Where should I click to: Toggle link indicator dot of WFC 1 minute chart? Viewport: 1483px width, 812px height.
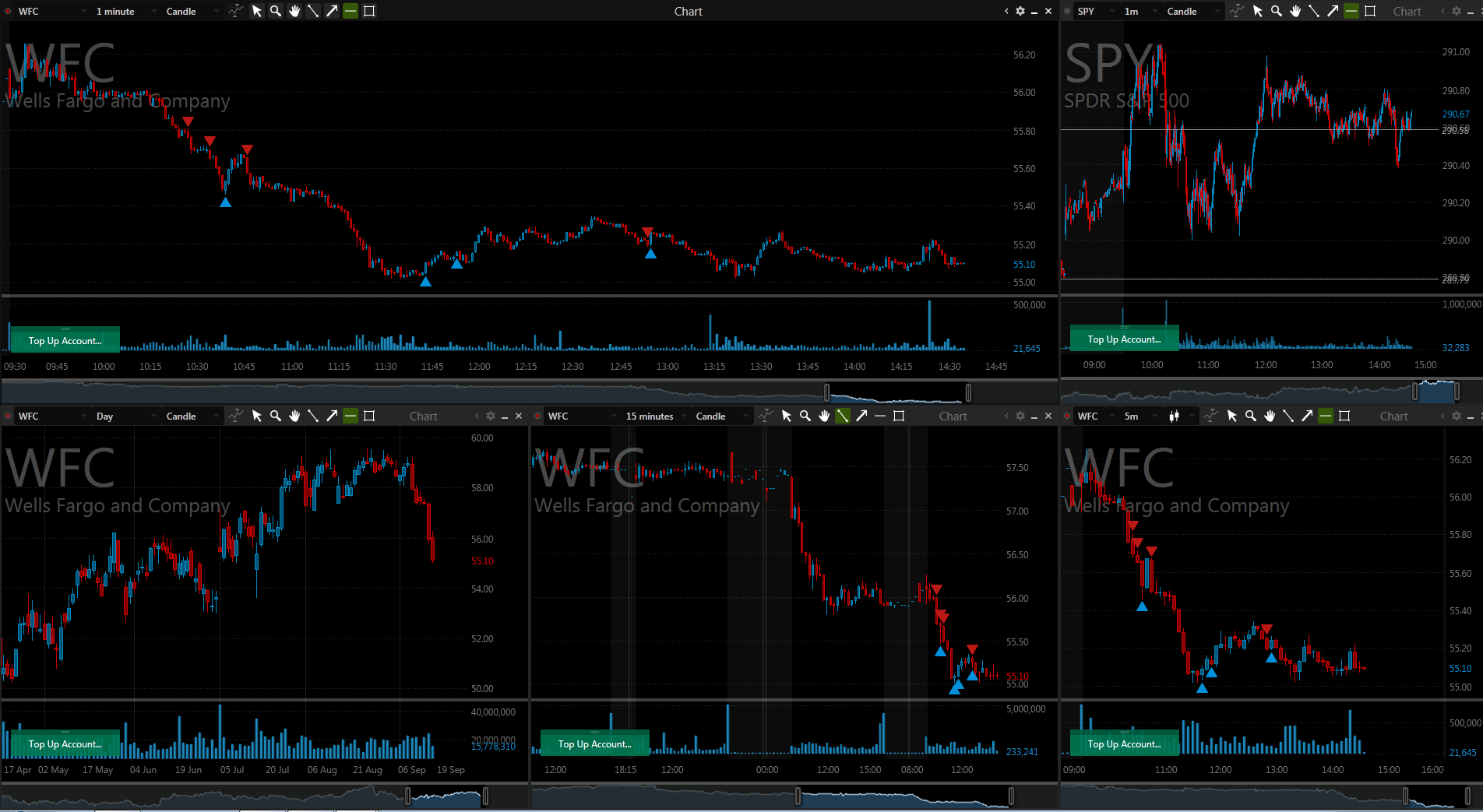pyautogui.click(x=8, y=11)
